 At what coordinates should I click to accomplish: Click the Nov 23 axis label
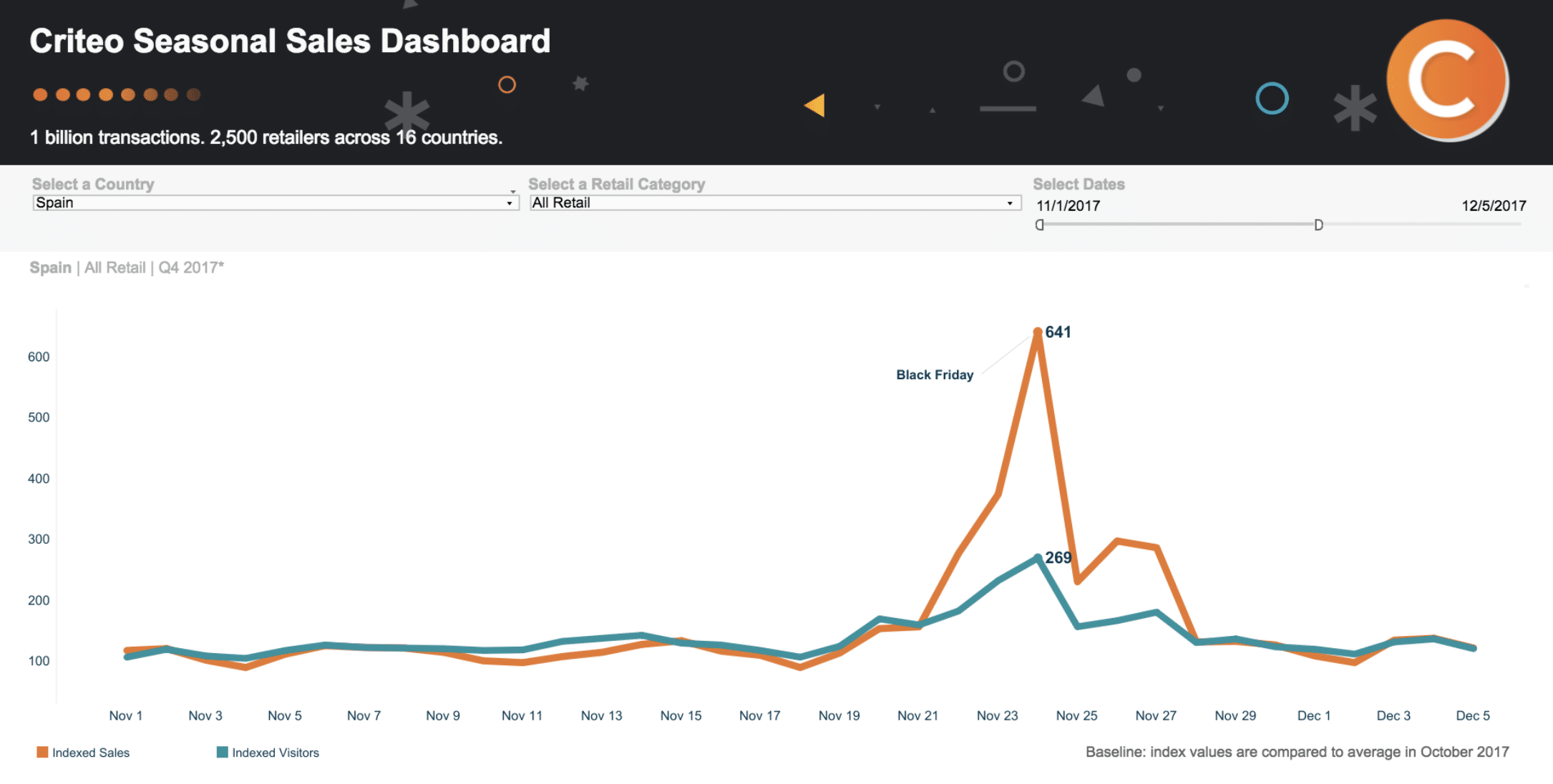point(997,715)
